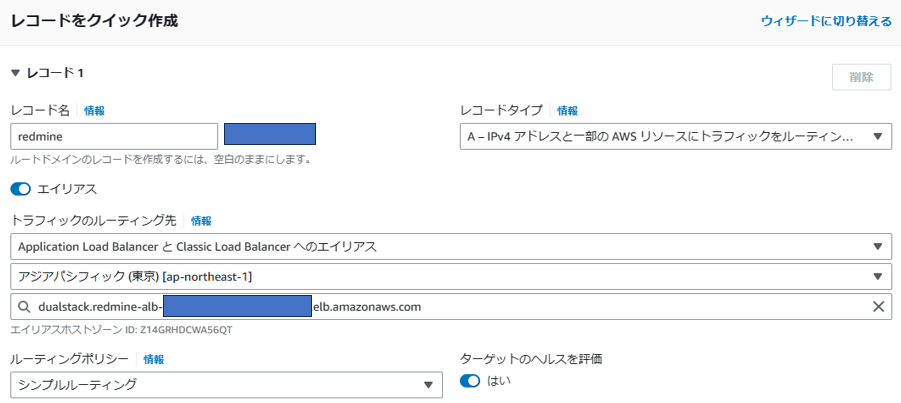Viewport: 901px width, 403px height.
Task: Collapse the レコード 1 section triangle
Action: click(16, 73)
